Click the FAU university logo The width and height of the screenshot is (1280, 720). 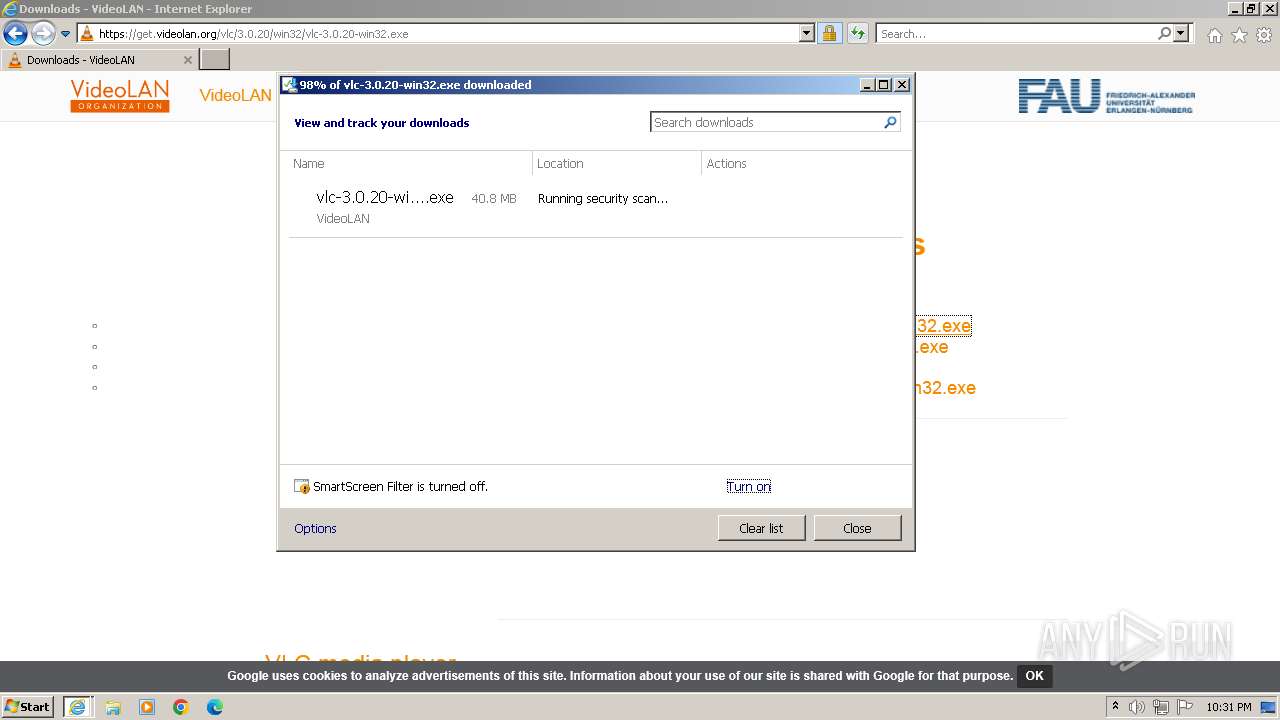(x=1107, y=96)
